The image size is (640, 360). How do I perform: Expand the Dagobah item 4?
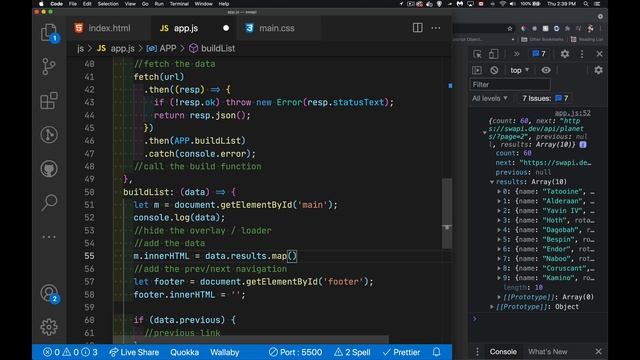click(499, 230)
